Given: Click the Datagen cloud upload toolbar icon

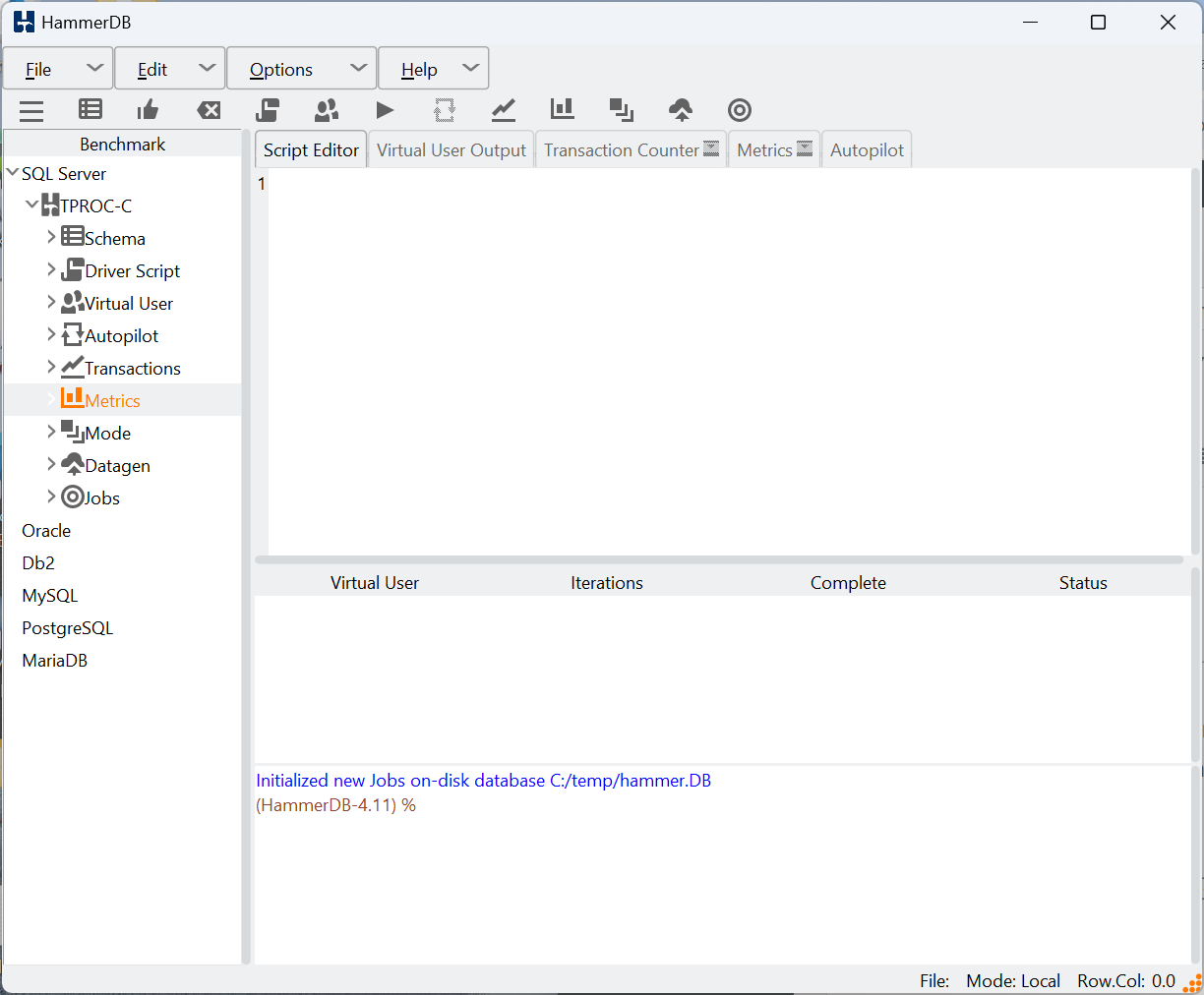Looking at the screenshot, I should pos(681,109).
